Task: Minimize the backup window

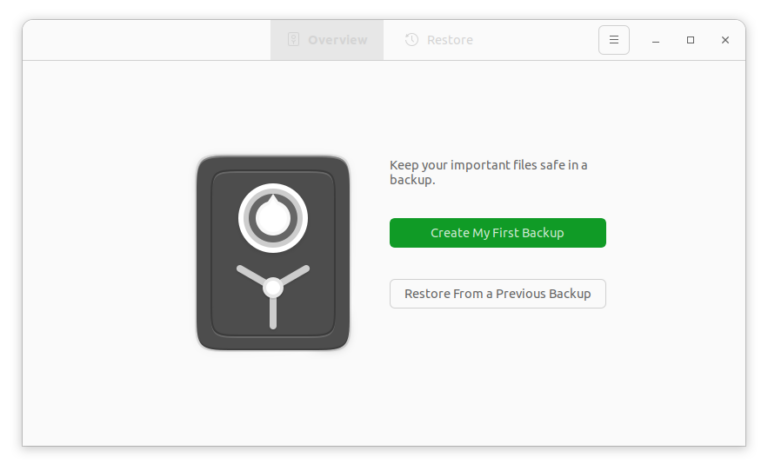Action: coord(656,40)
